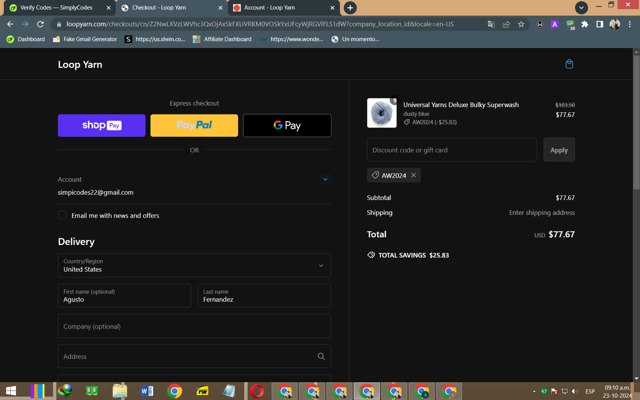Remove the AW2024 discount code tag

[413, 175]
